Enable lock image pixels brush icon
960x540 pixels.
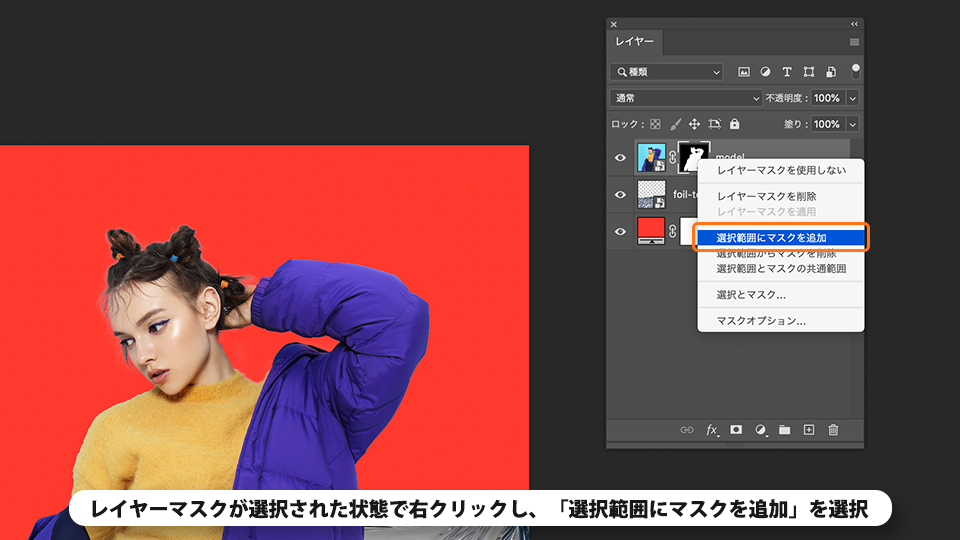point(675,124)
